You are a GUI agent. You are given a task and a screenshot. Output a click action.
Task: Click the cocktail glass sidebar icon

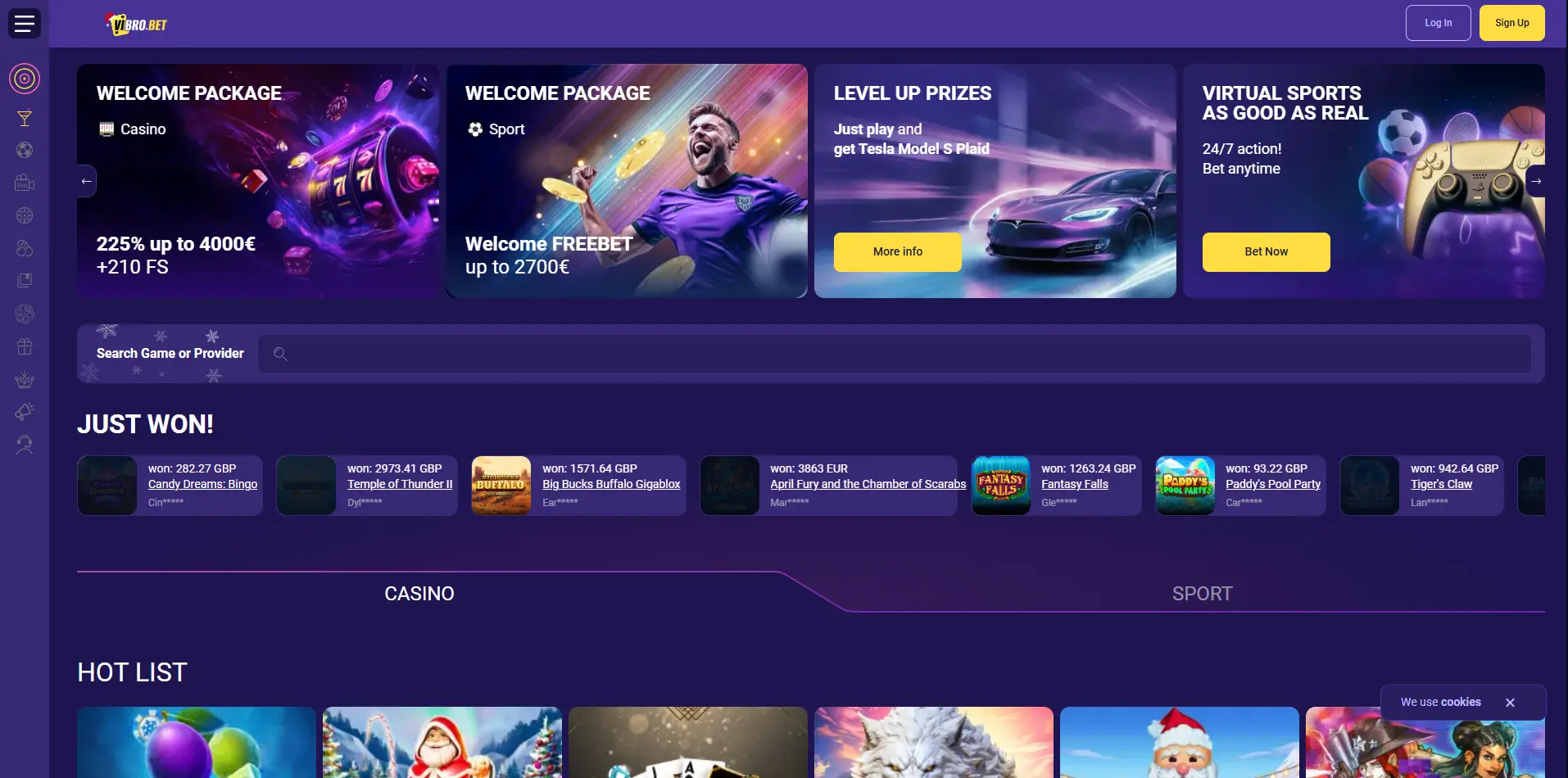pos(25,118)
